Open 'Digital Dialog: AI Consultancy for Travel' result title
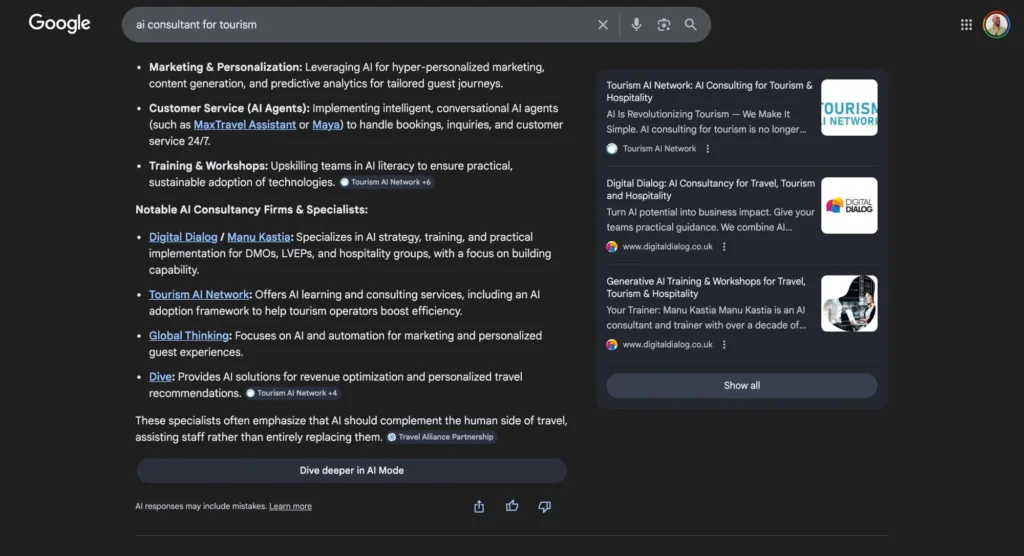Image resolution: width=1024 pixels, height=556 pixels. 711,189
